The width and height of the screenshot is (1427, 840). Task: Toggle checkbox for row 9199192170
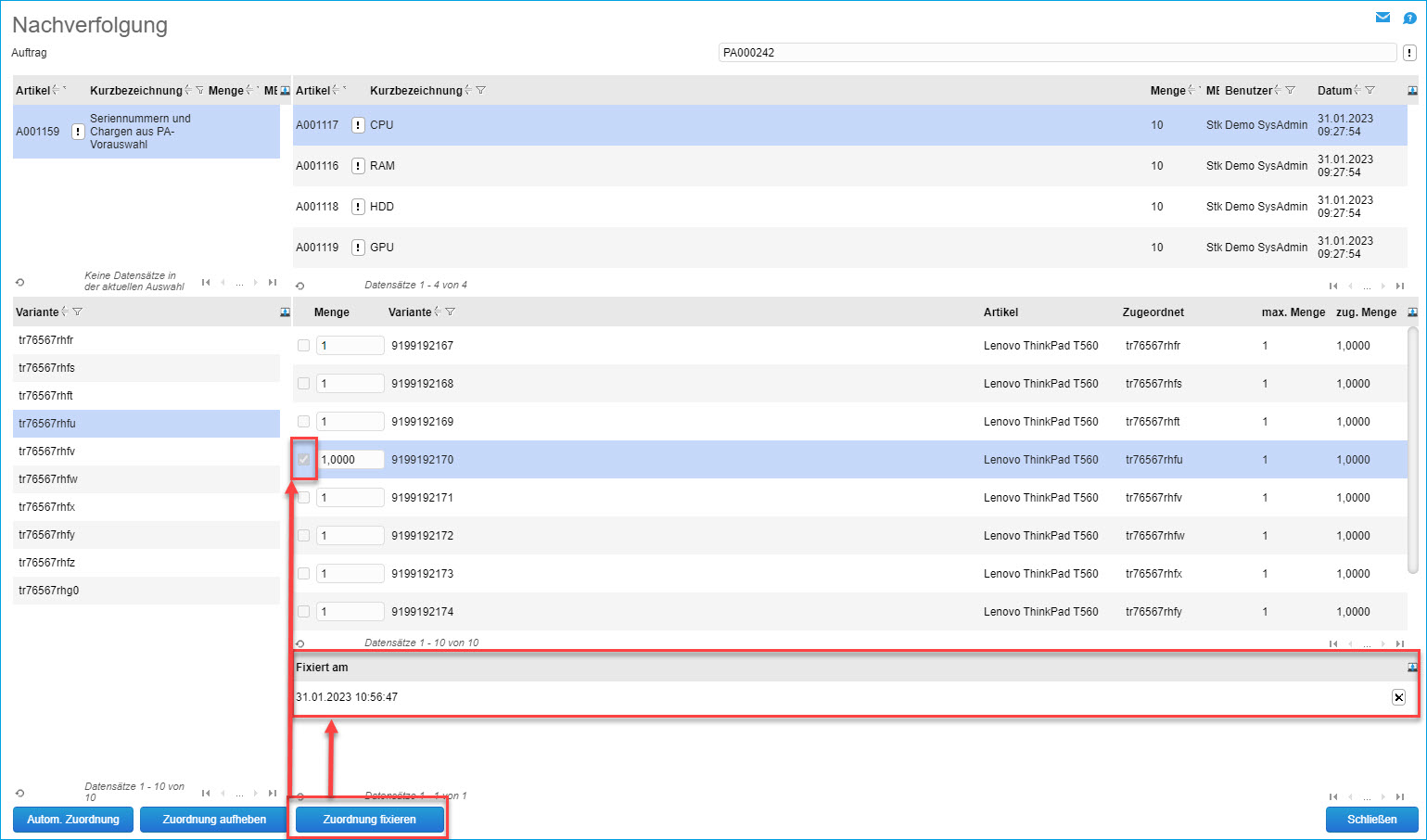(x=303, y=460)
